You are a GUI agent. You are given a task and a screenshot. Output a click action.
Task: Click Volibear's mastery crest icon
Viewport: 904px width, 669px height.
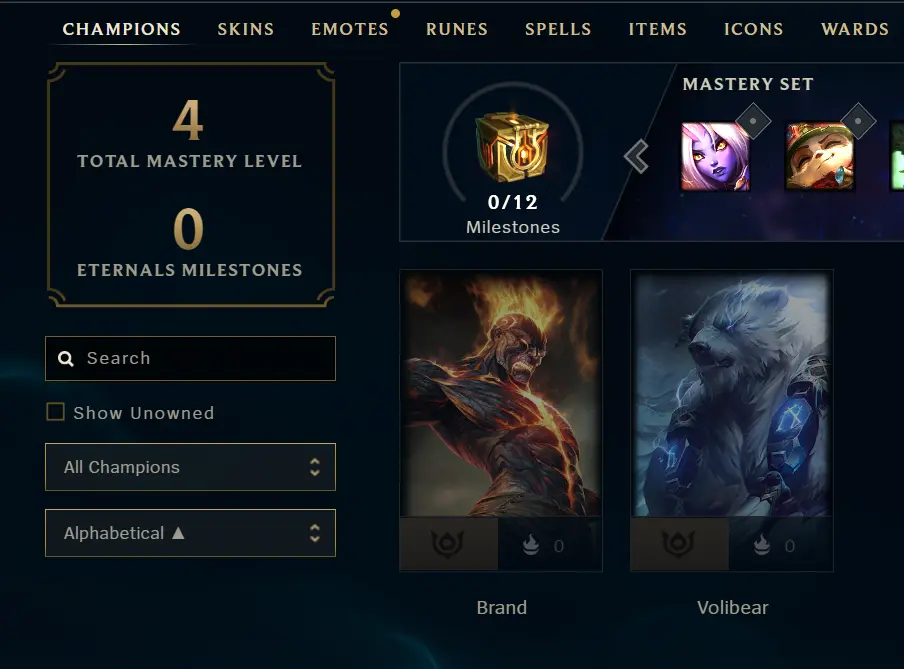point(679,544)
